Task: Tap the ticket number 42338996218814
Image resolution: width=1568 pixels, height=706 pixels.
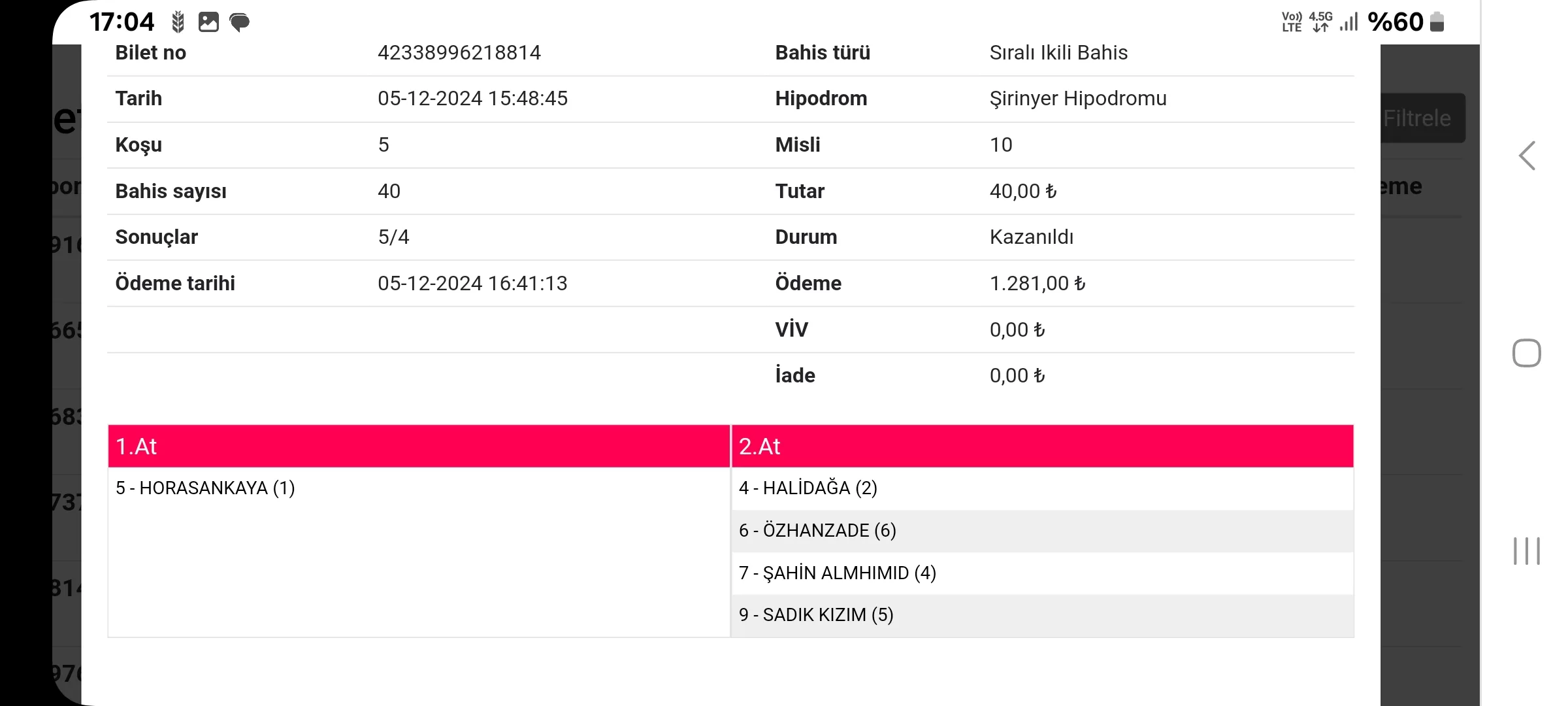Action: tap(459, 53)
